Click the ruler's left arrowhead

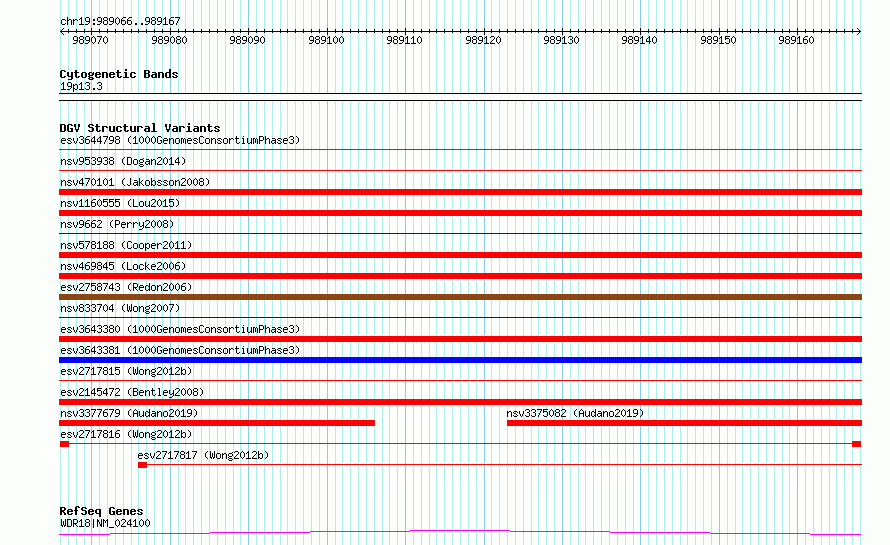coord(62,31)
